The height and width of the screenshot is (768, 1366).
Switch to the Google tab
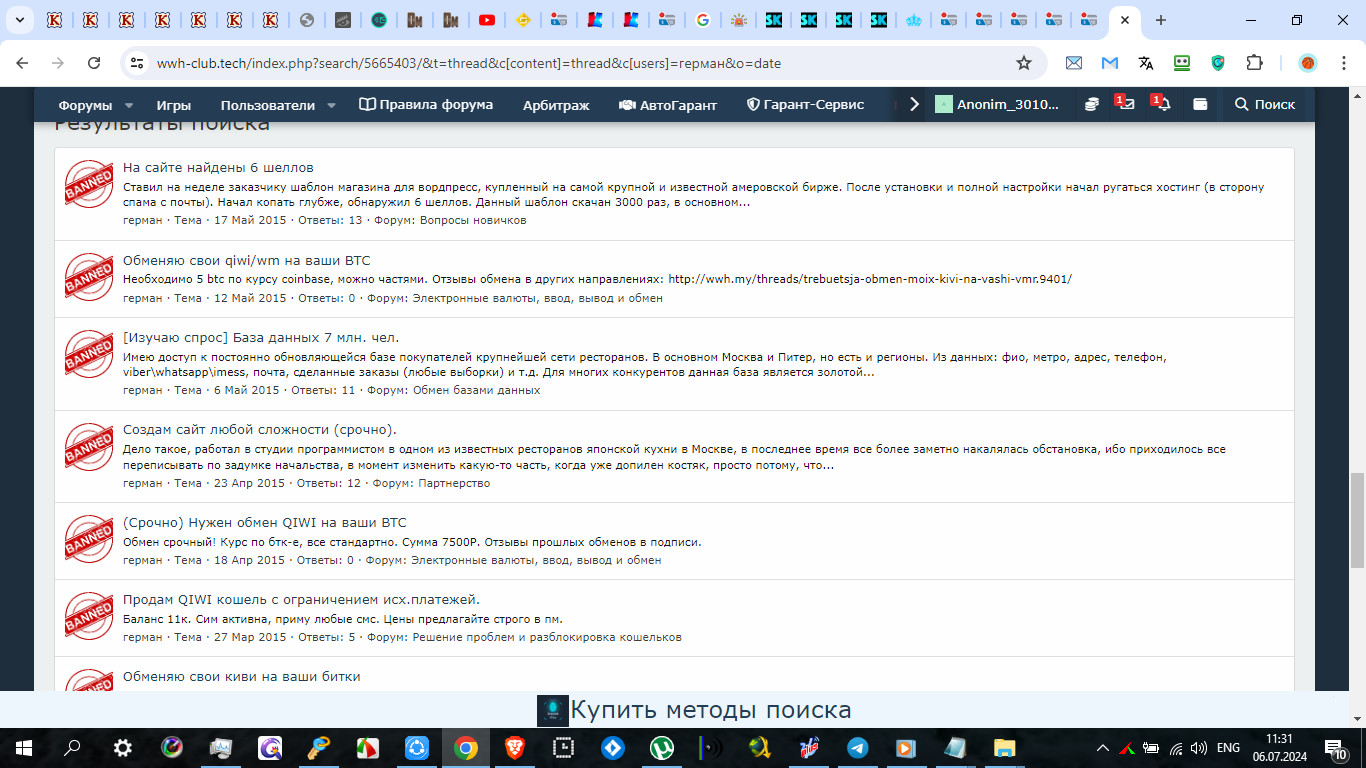703,20
